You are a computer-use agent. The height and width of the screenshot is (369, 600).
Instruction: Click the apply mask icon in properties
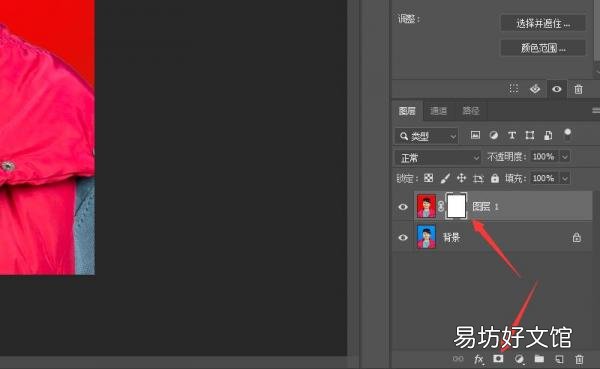535,89
